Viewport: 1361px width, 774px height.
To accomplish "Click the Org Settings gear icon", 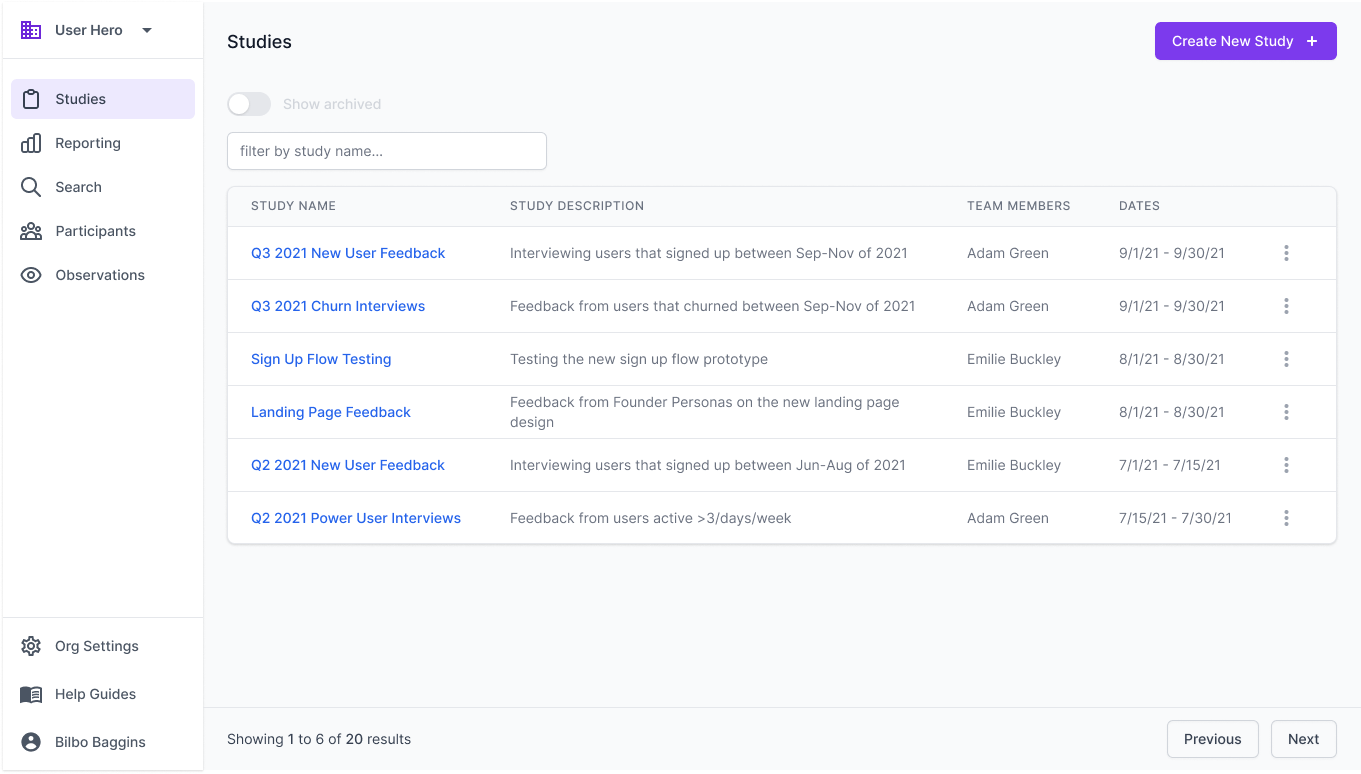I will [x=31, y=646].
